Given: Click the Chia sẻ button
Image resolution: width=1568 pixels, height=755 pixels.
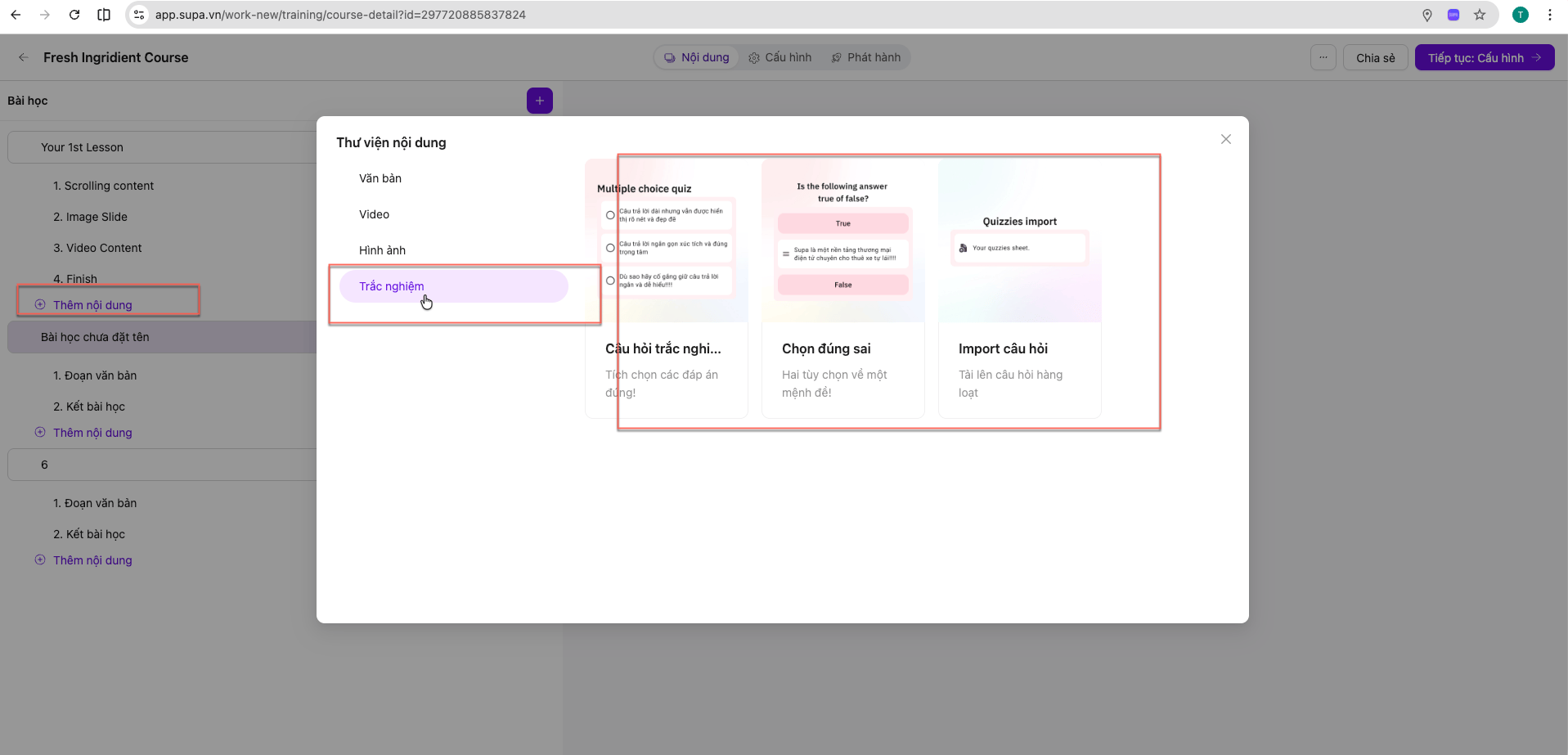Looking at the screenshot, I should point(1376,57).
